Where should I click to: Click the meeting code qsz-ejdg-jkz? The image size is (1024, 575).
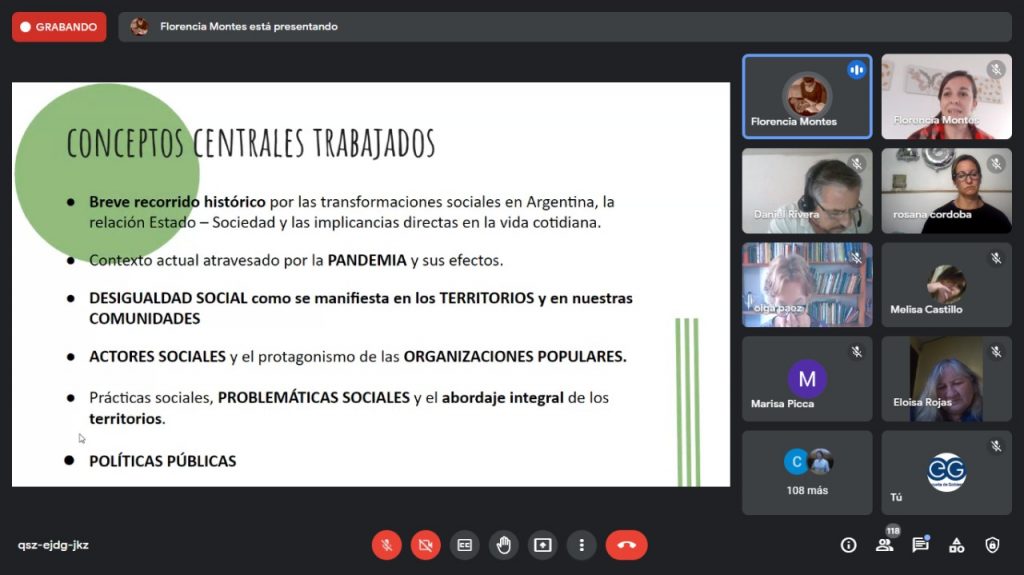(53, 545)
